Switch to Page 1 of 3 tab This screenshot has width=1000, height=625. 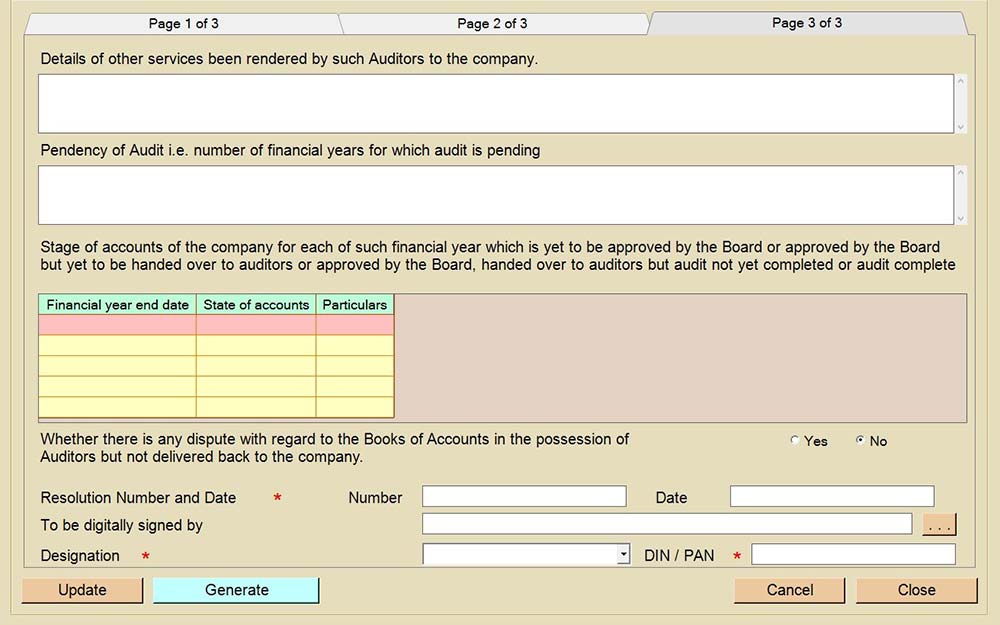click(x=183, y=23)
